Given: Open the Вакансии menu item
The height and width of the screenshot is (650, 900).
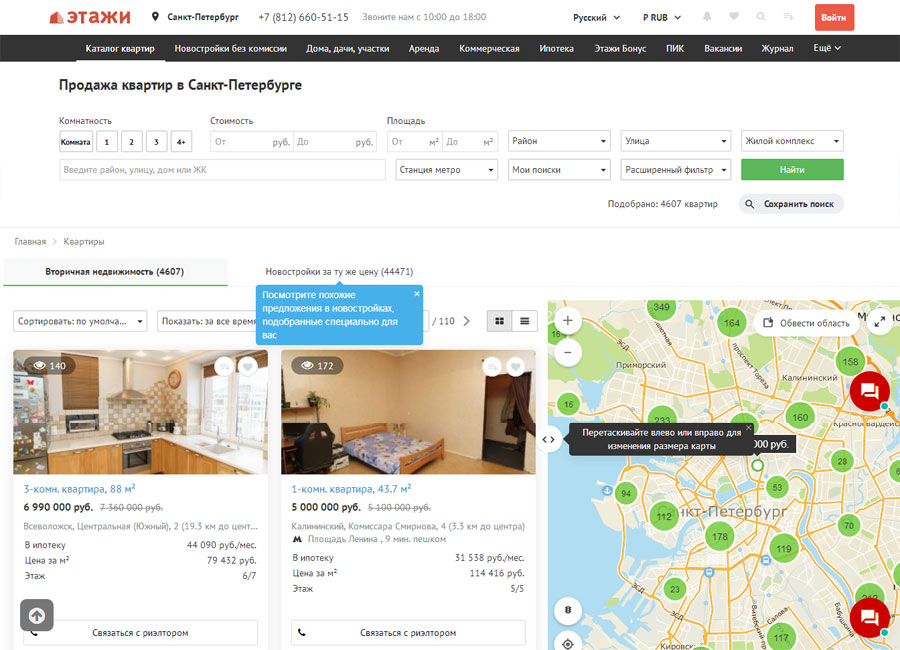Looking at the screenshot, I should [x=723, y=48].
